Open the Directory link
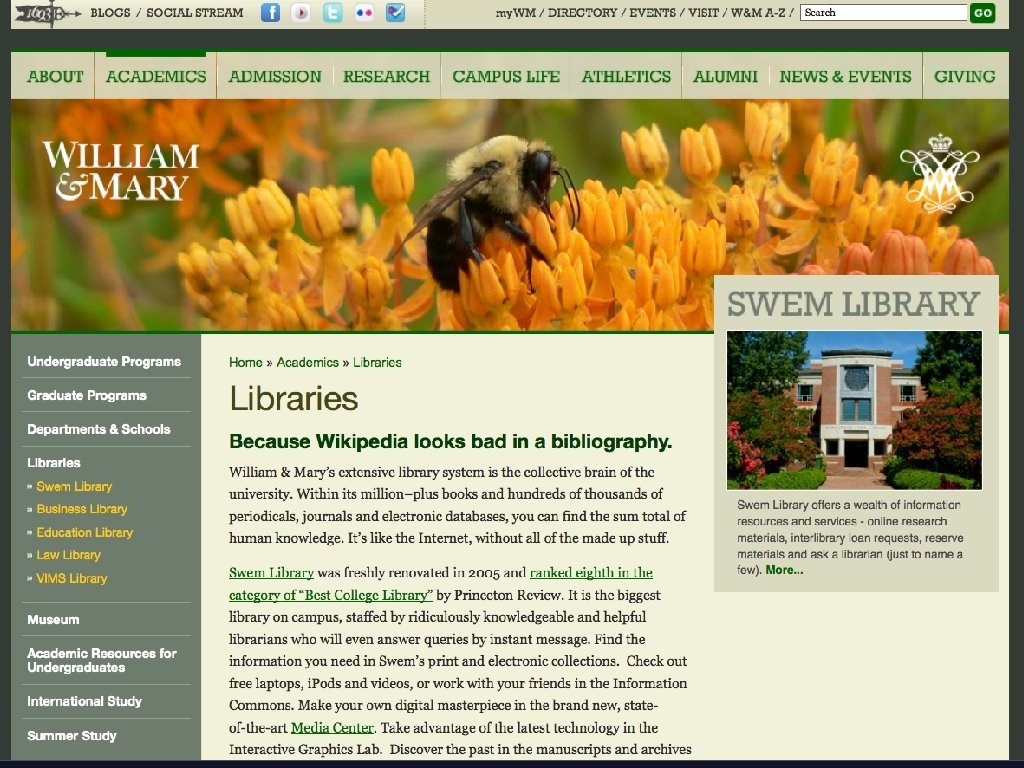This screenshot has width=1024, height=768. click(583, 12)
